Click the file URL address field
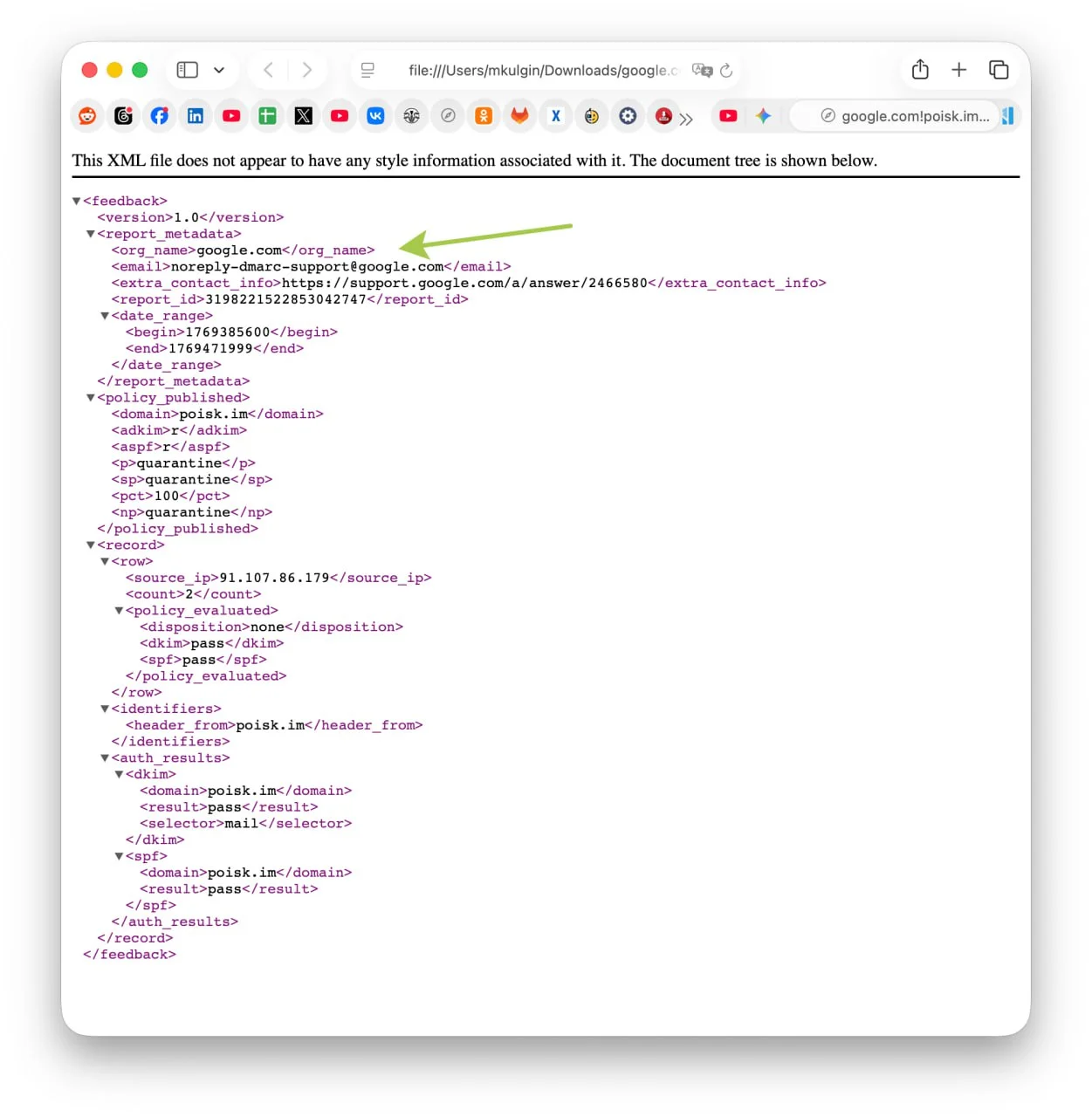 pos(541,71)
